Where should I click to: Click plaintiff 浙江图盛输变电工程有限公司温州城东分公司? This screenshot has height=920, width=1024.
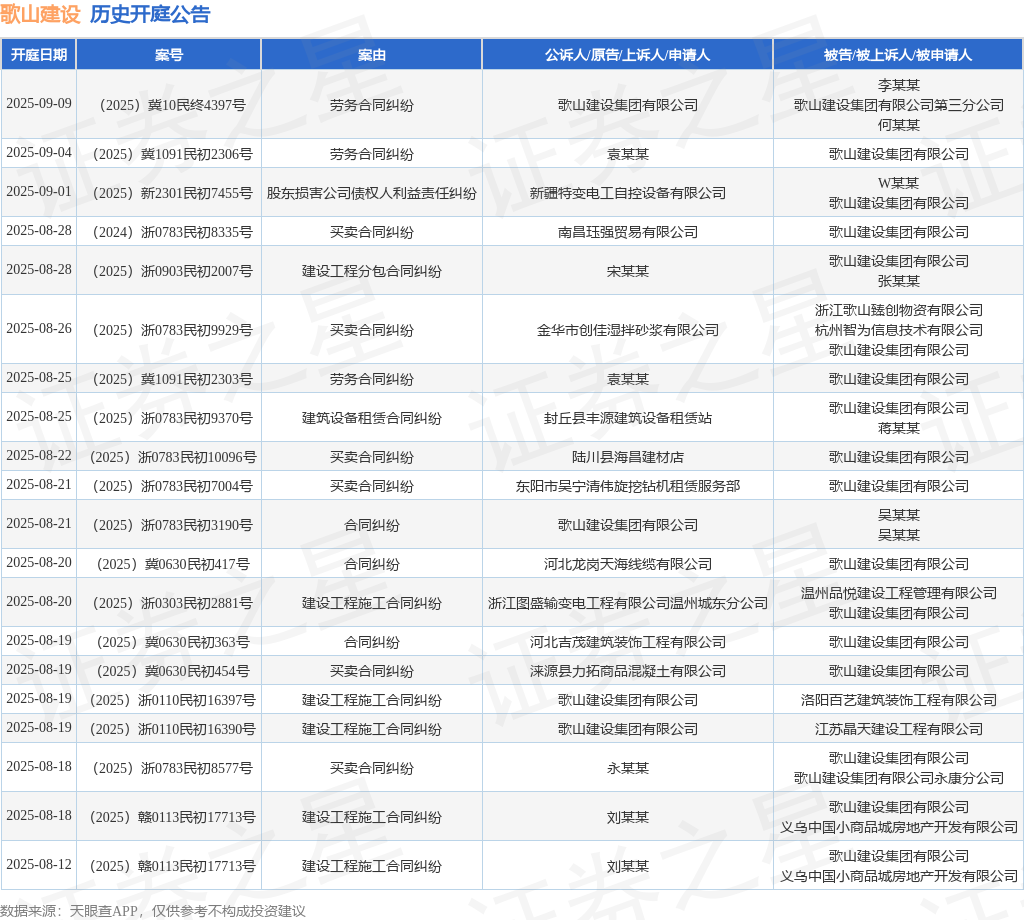tap(628, 603)
